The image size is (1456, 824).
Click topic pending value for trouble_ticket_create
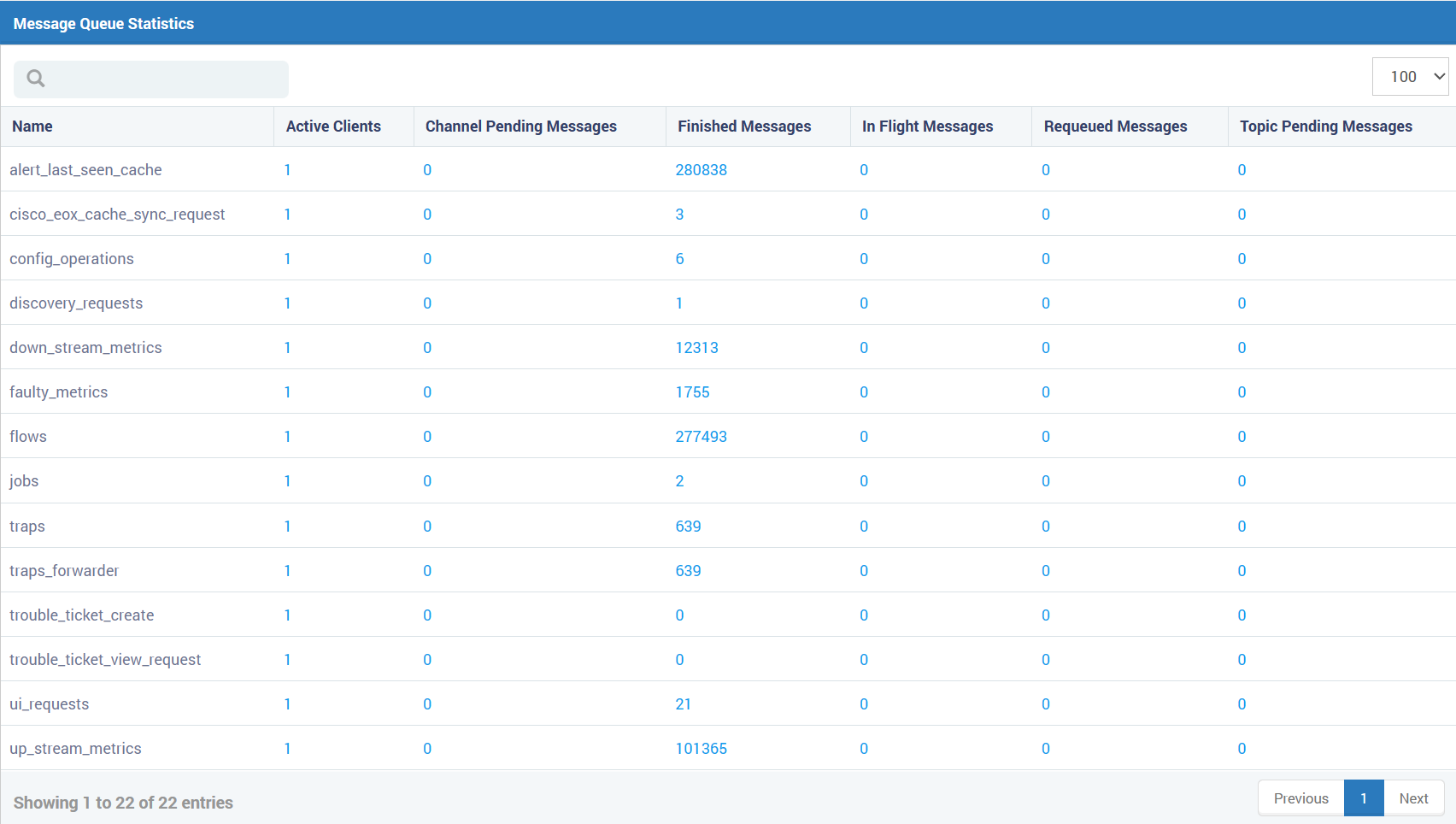[1242, 615]
